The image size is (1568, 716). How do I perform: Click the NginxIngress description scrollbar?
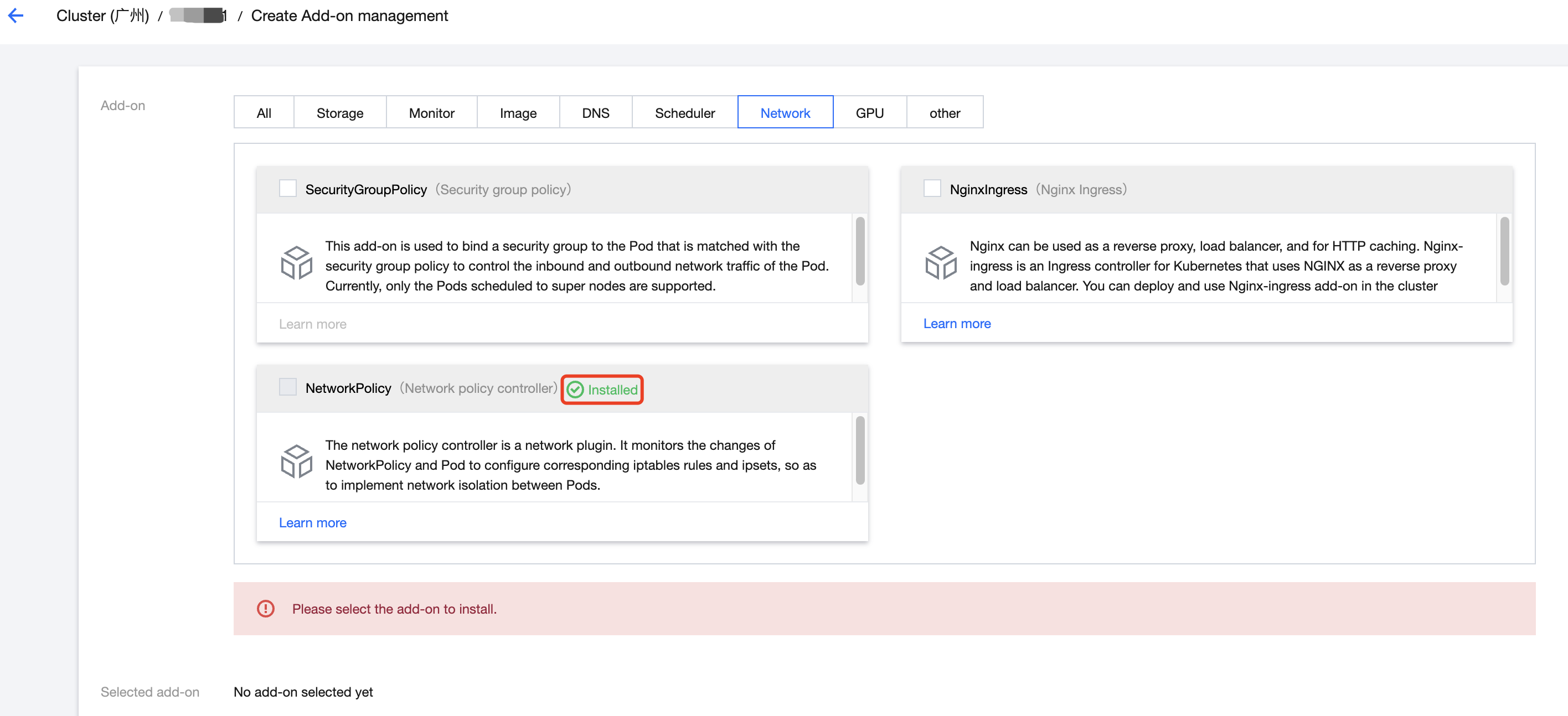click(1504, 251)
